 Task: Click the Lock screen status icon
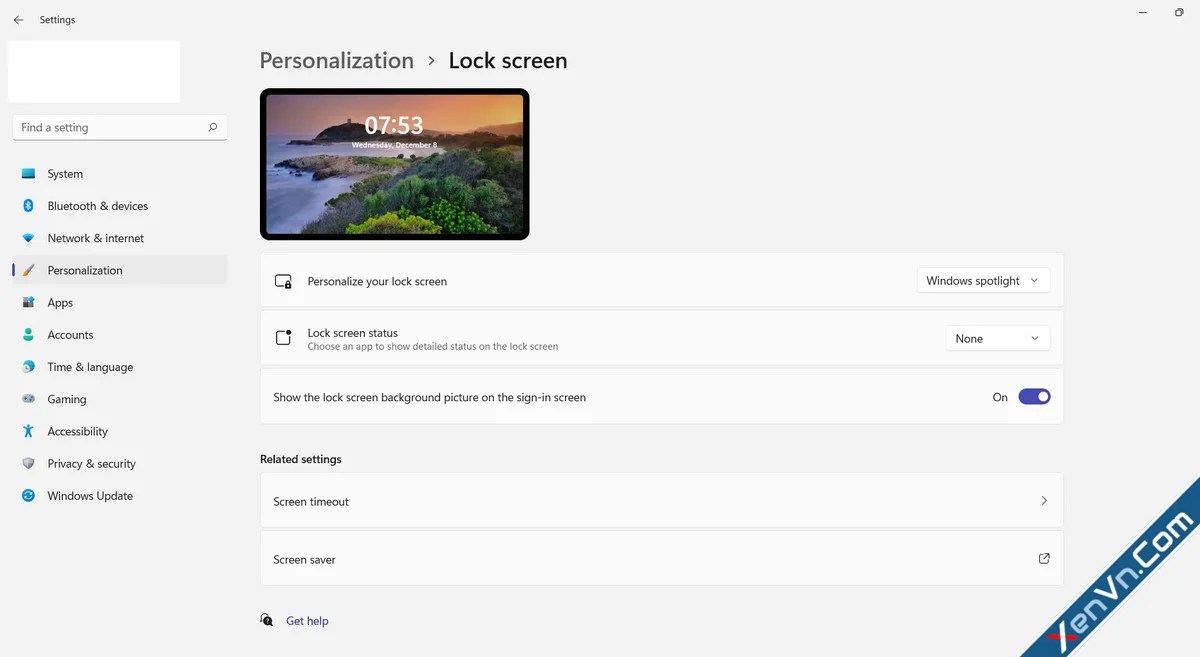tap(284, 337)
